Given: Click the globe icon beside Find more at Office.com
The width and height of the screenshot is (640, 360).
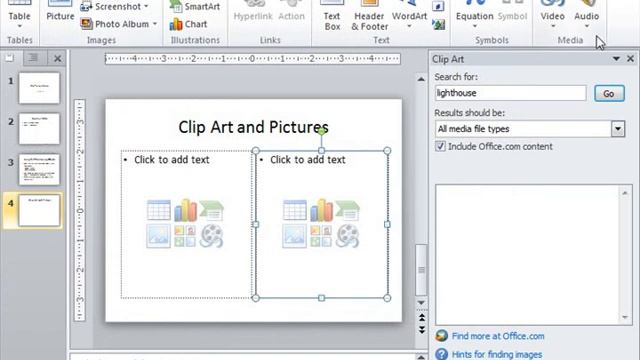Looking at the screenshot, I should pos(441,336).
